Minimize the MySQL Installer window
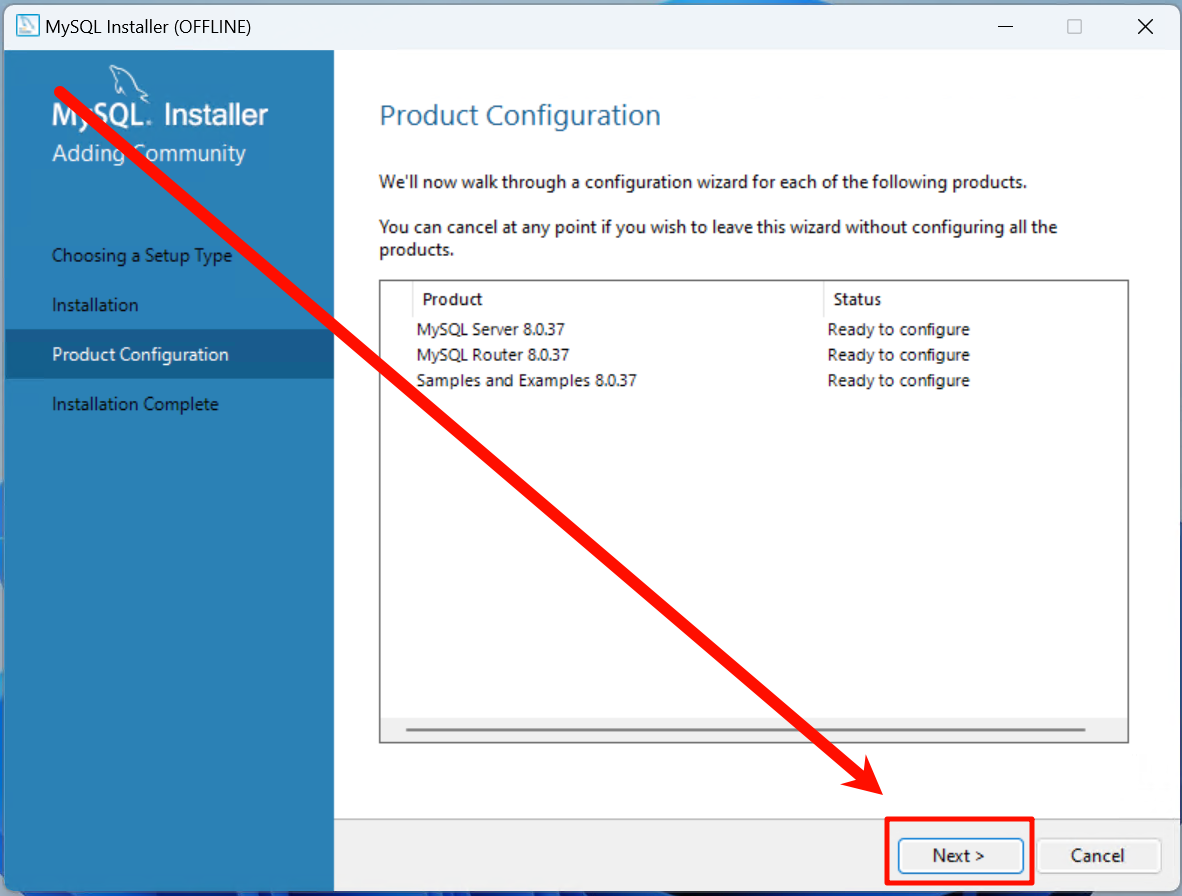Screen dimensions: 1182x896 click(1005, 26)
